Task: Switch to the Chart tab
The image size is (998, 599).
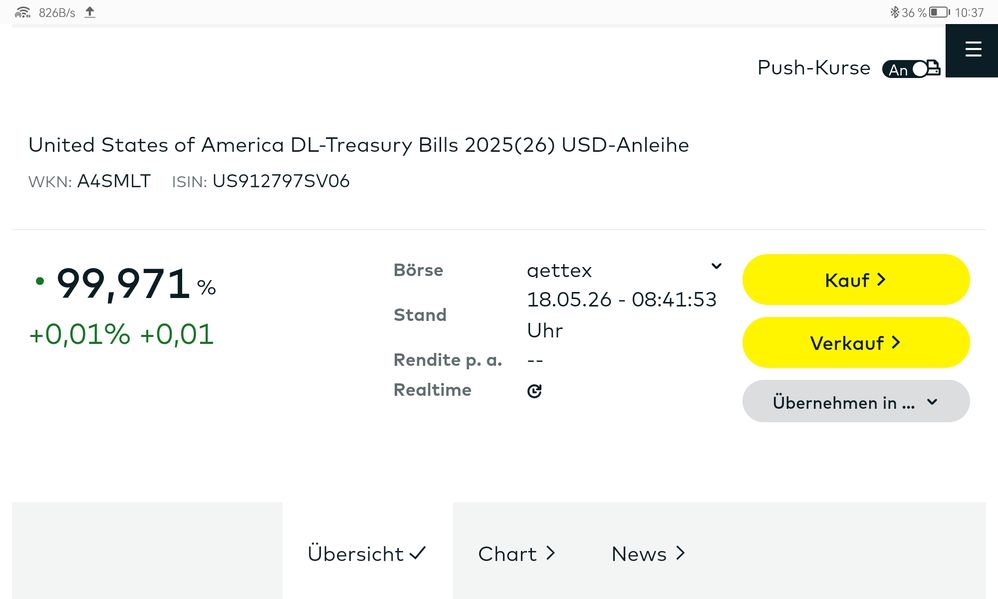Action: 517,554
